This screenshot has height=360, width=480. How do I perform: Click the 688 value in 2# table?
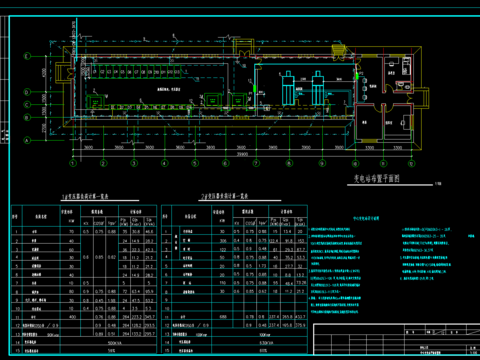(223, 317)
